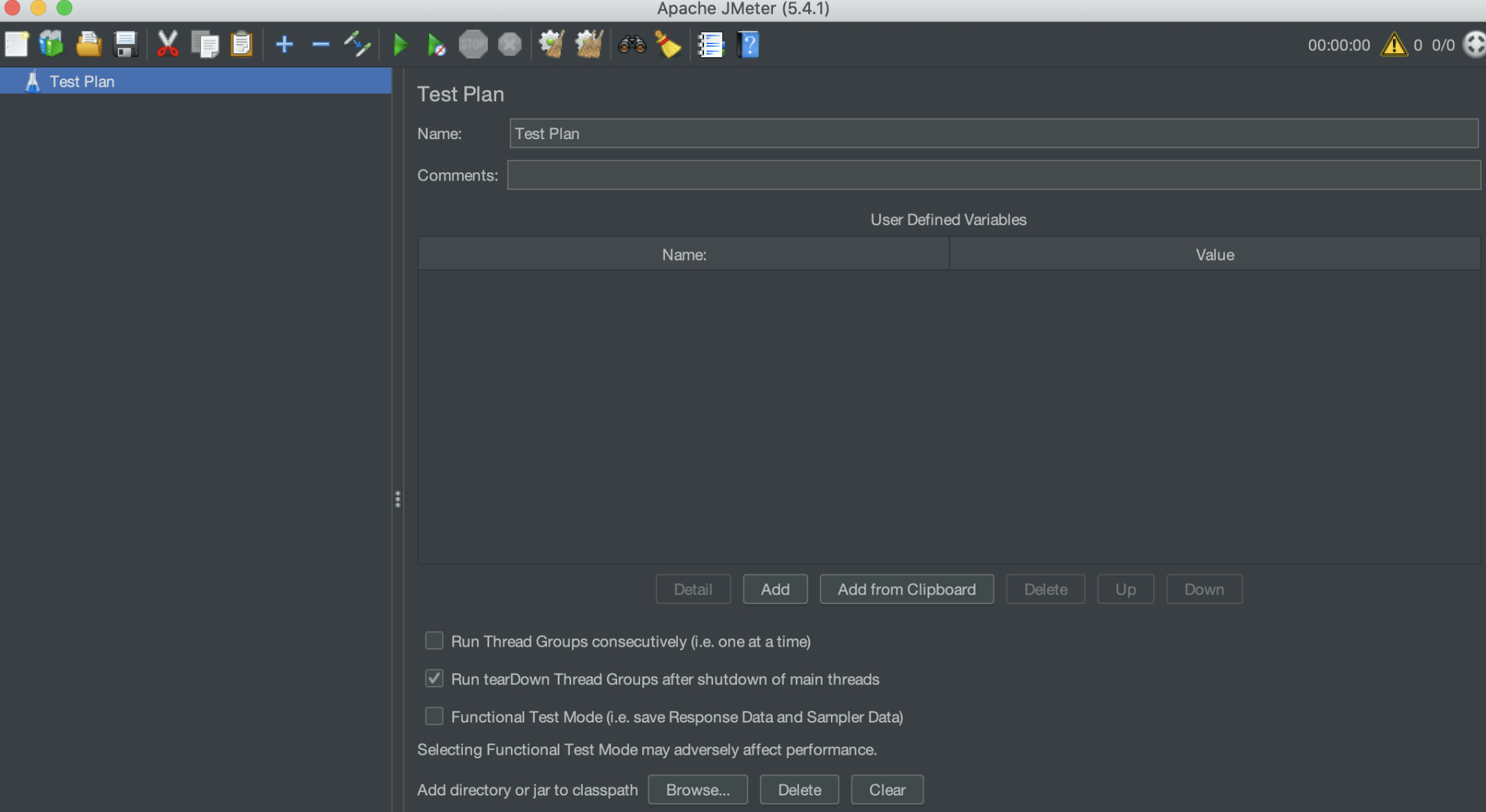The height and width of the screenshot is (812, 1486).
Task: Collapse all with the minus icon
Action: pos(320,45)
